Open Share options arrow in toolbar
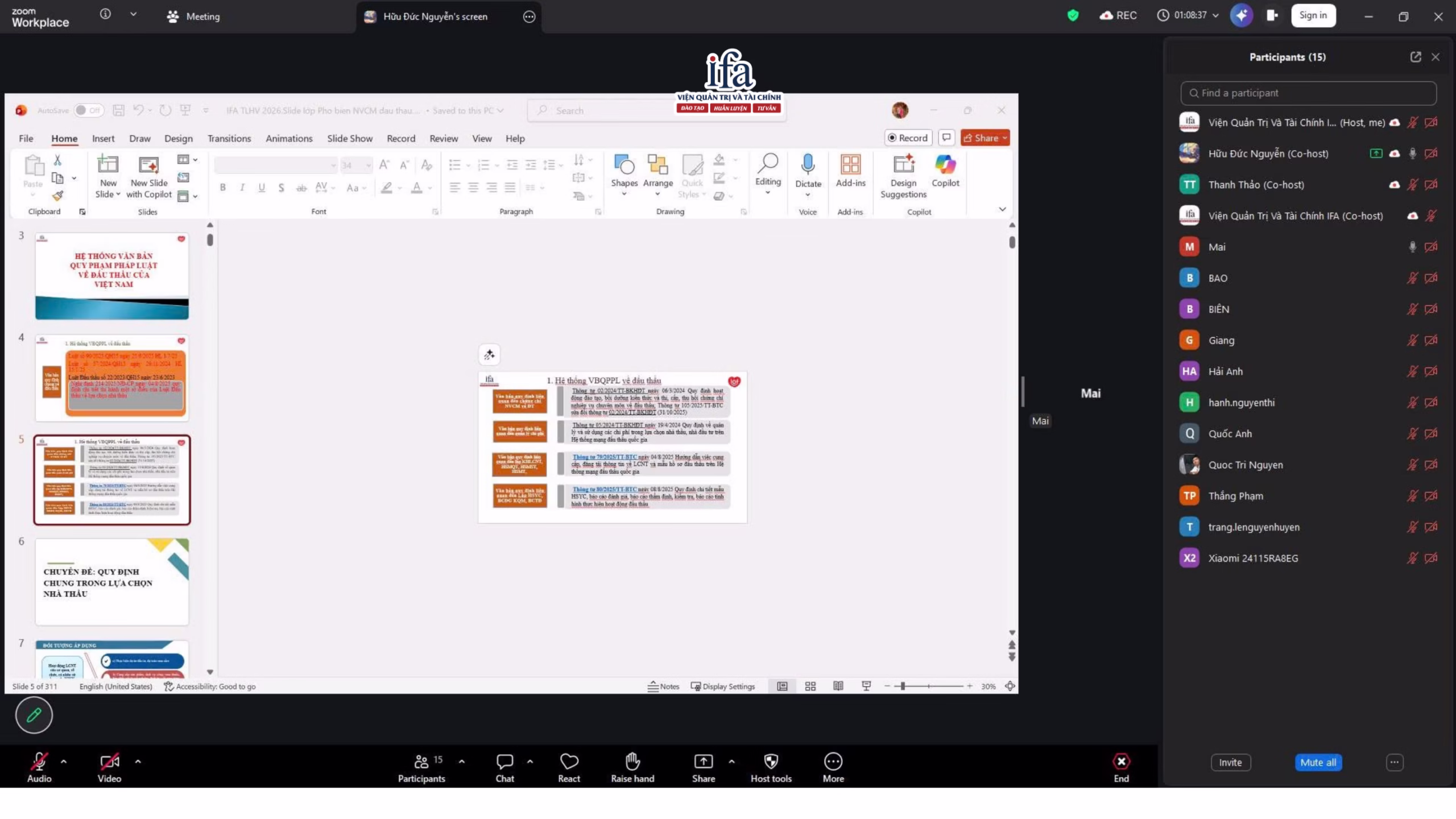This screenshot has width=1456, height=819. pos(731,761)
